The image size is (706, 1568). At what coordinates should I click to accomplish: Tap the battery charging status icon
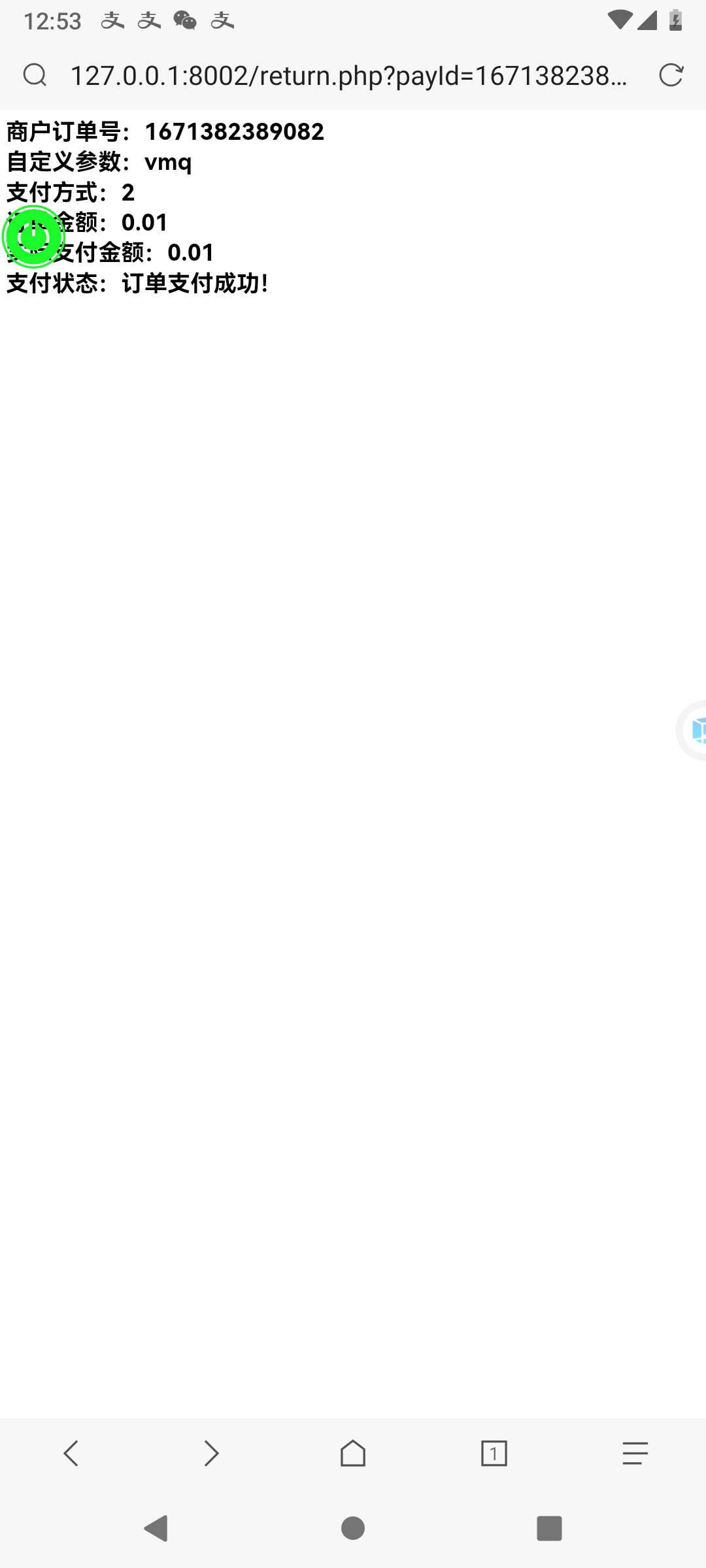tap(676, 20)
